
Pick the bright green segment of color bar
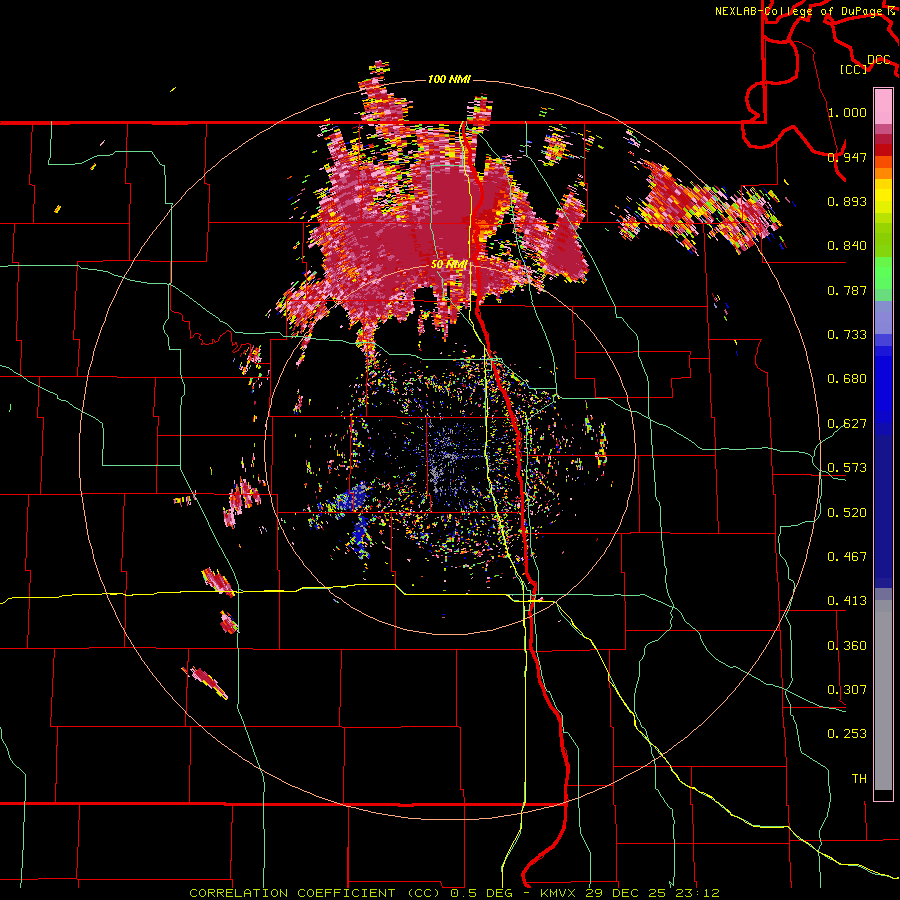coord(883,273)
